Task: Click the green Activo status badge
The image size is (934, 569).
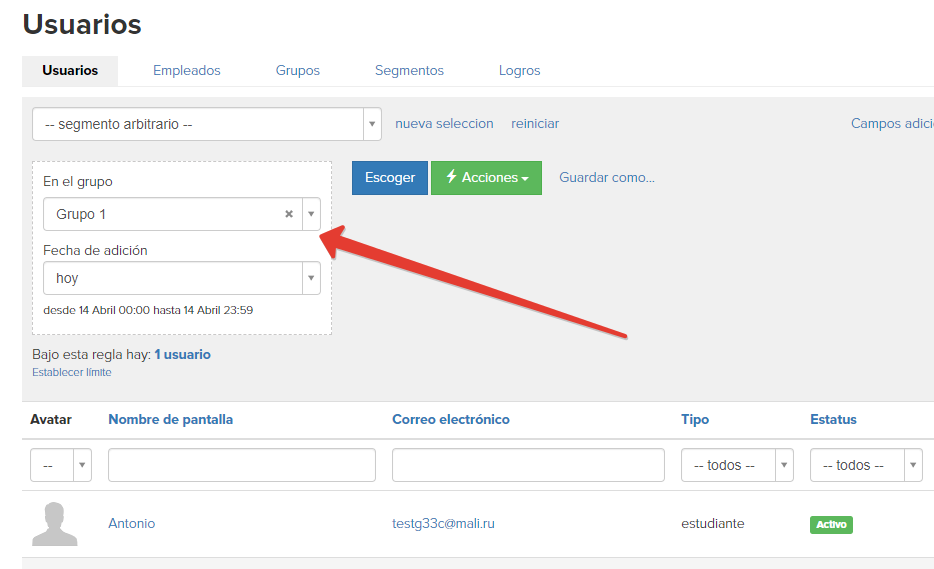Action: (x=832, y=524)
